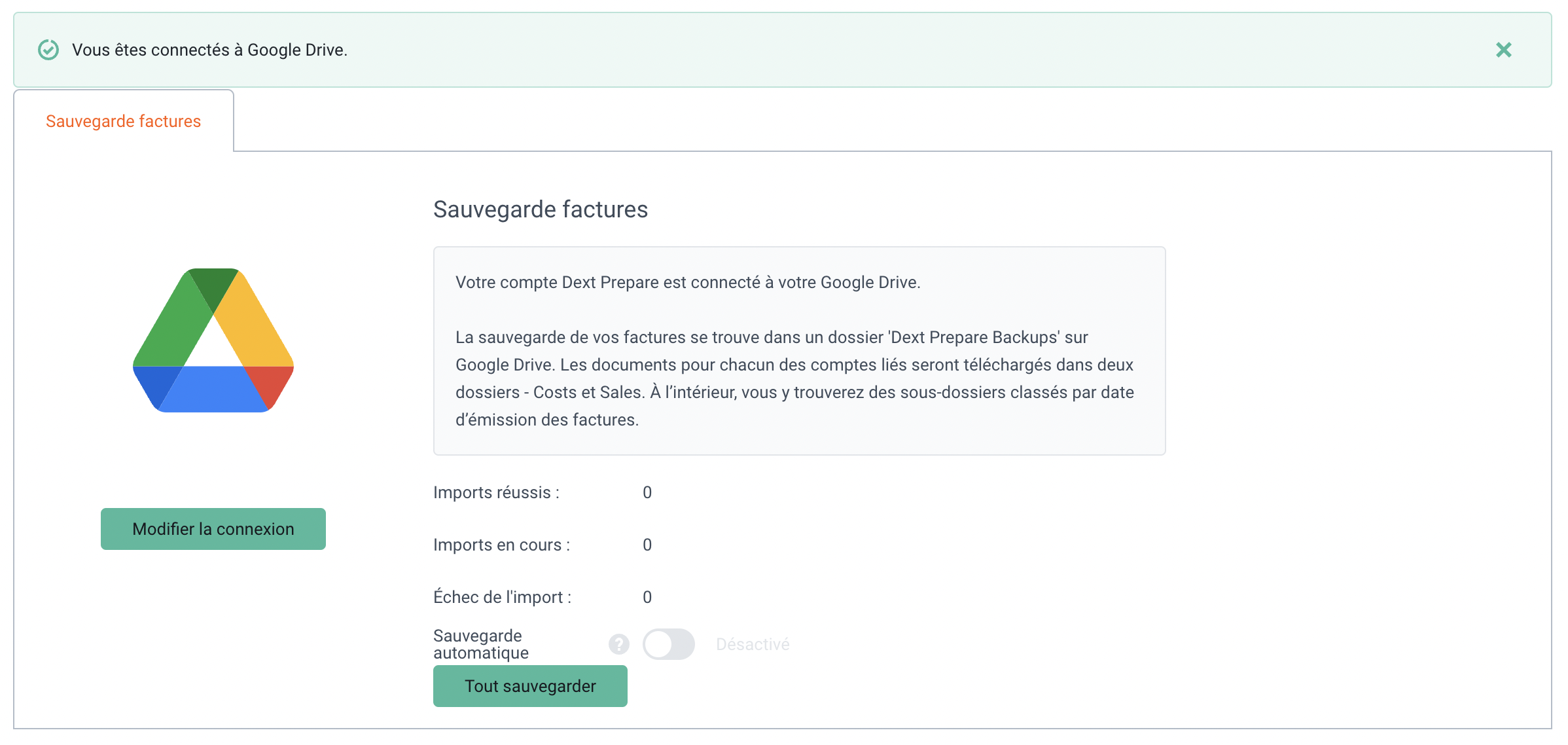Click the Google Drive logo

tap(213, 340)
